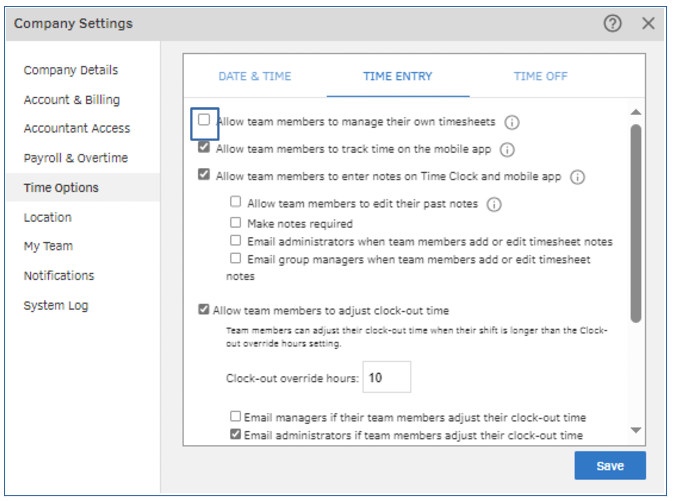673x501 pixels.
Task: Close the Company Settings dialog
Action: click(x=648, y=23)
